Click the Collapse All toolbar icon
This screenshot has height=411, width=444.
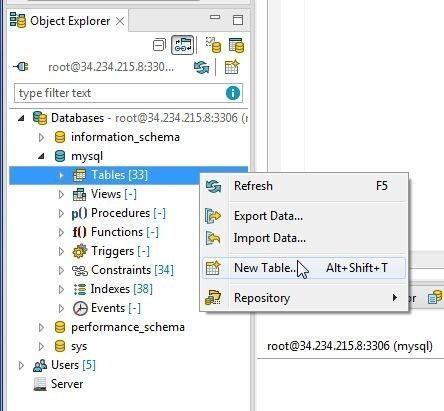pos(159,45)
